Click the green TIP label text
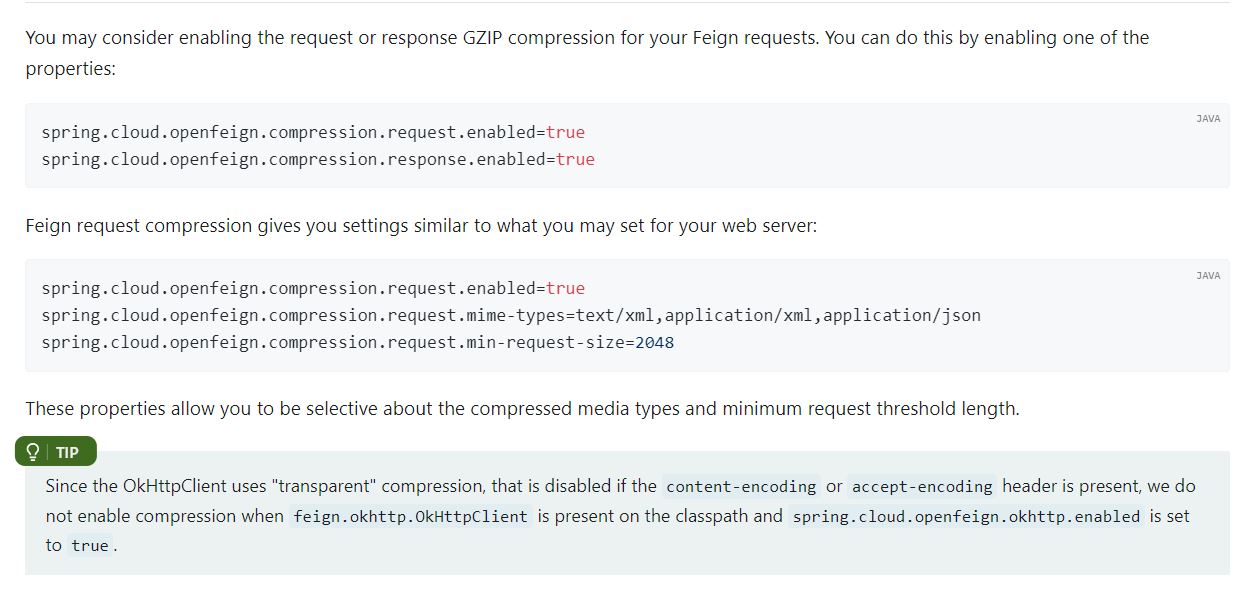This screenshot has height=593, width=1248. 68,452
